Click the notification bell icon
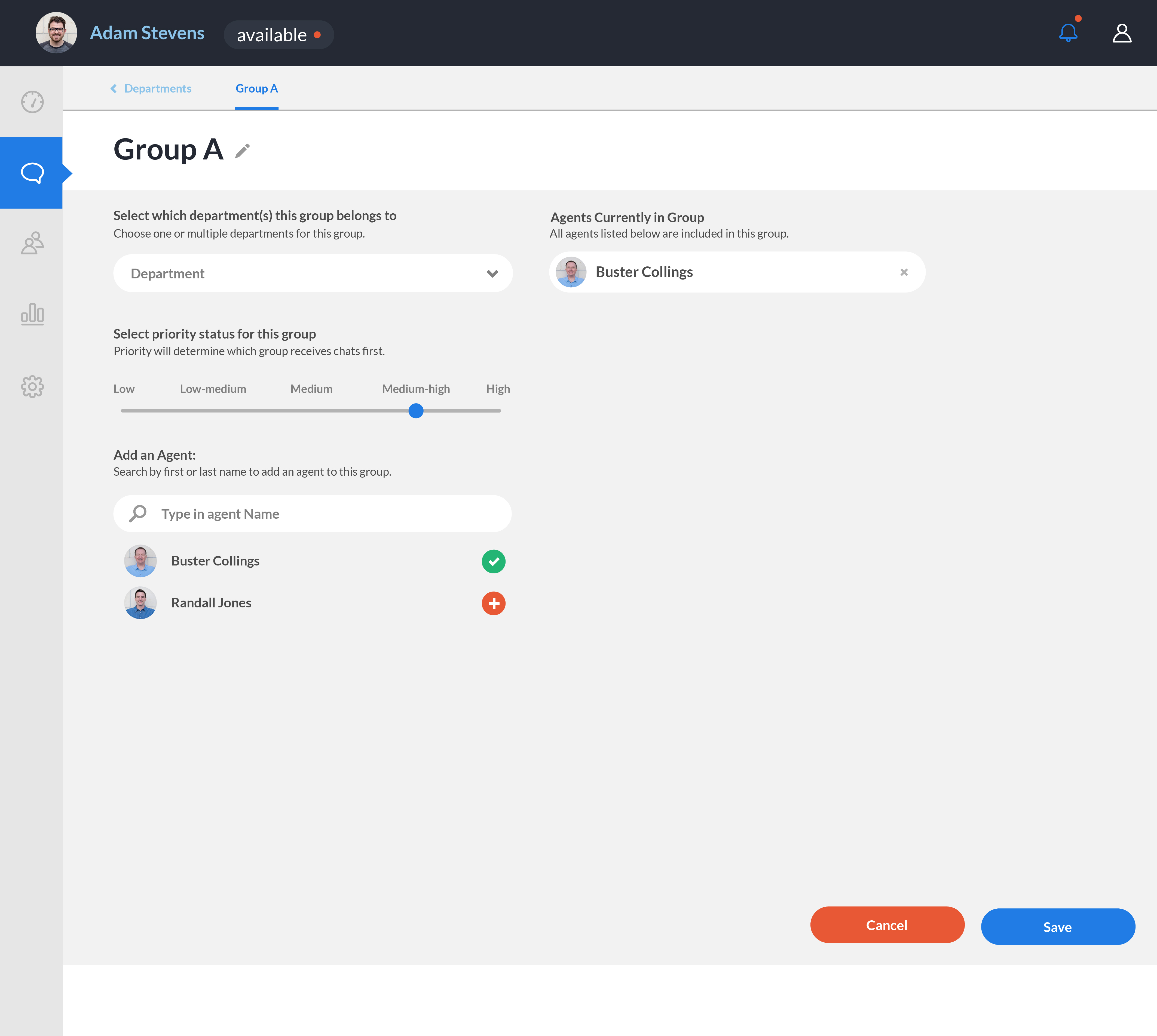Viewport: 1157px width, 1036px height. pos(1068,33)
